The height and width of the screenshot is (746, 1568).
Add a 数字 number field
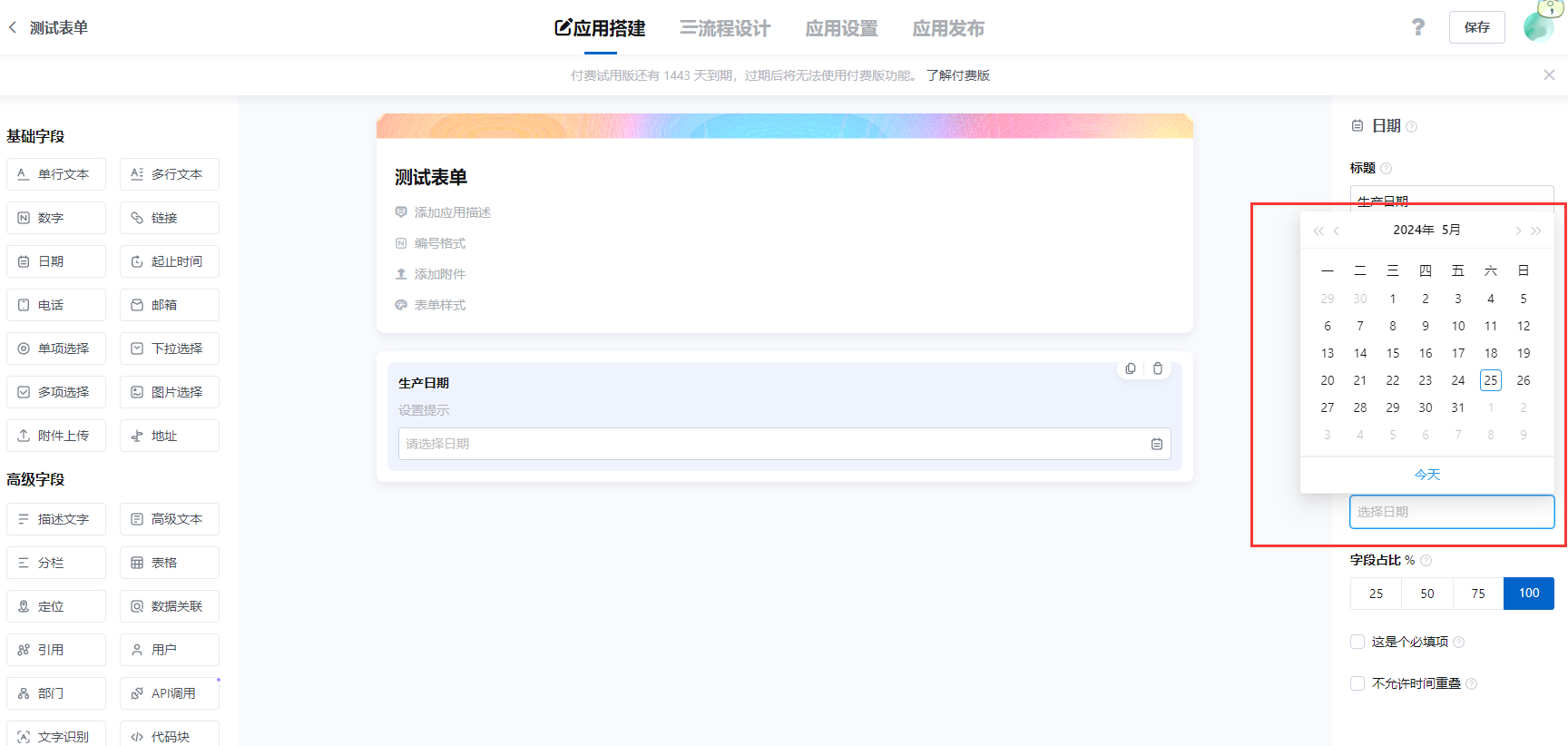pyautogui.click(x=56, y=218)
